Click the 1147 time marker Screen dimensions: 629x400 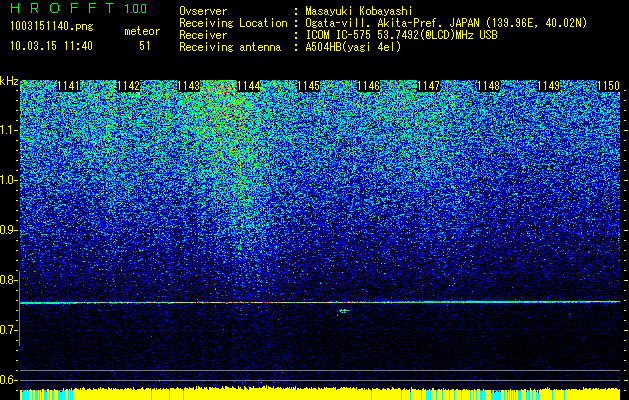click(428, 86)
